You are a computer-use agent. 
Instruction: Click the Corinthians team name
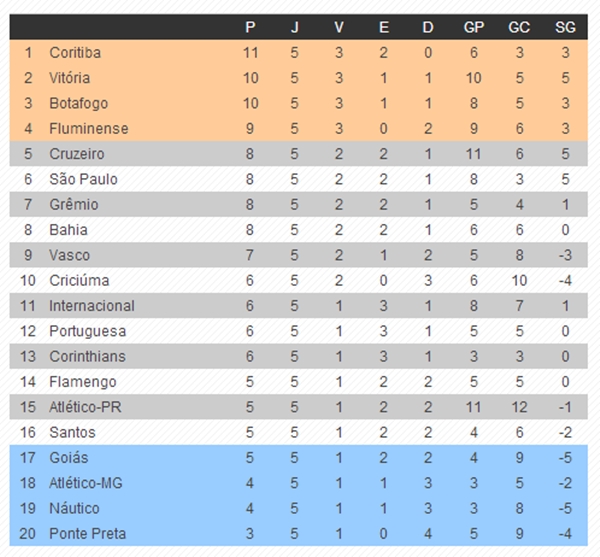[x=87, y=357]
